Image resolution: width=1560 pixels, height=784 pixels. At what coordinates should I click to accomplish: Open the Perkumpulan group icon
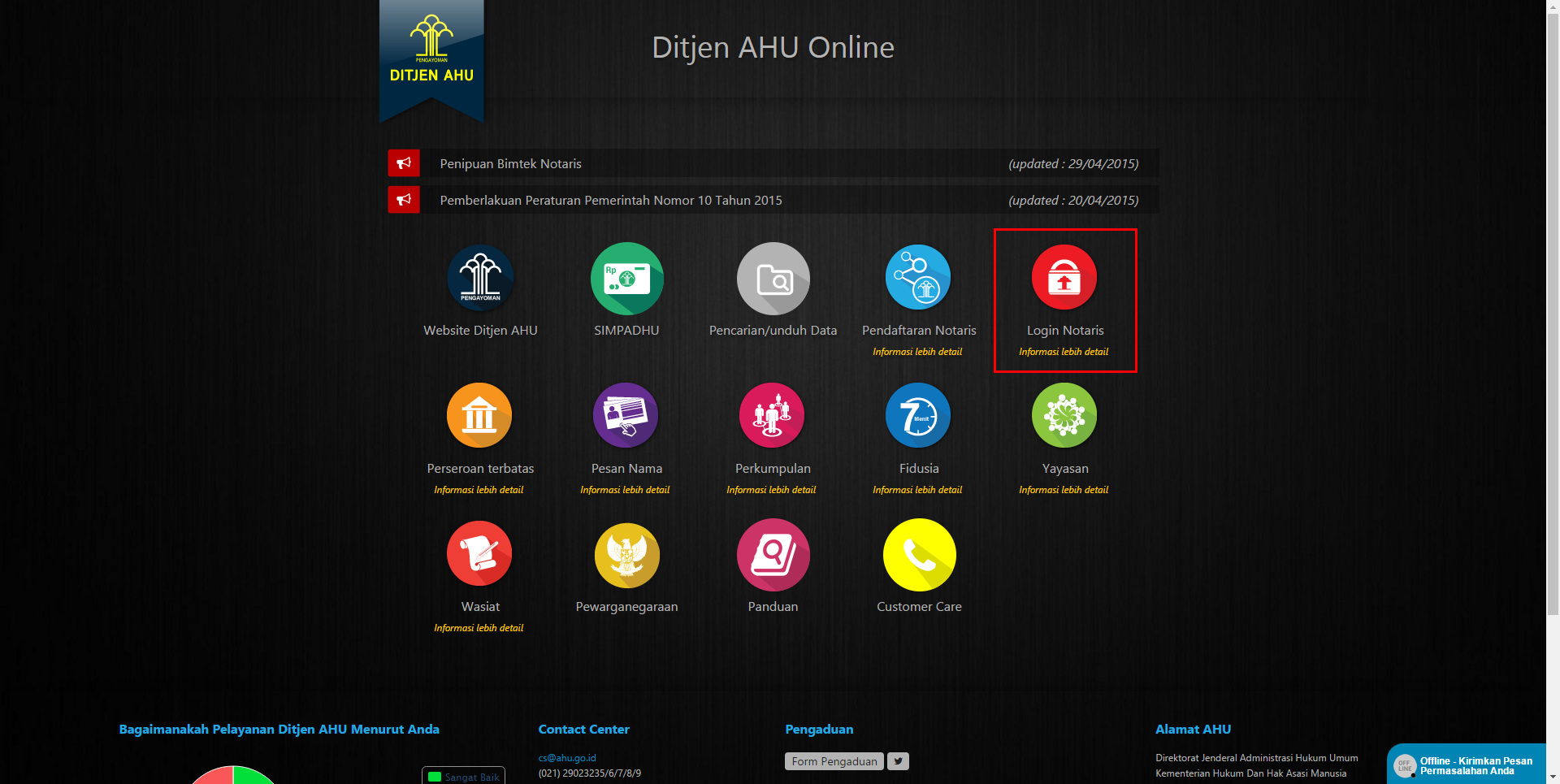(x=772, y=416)
